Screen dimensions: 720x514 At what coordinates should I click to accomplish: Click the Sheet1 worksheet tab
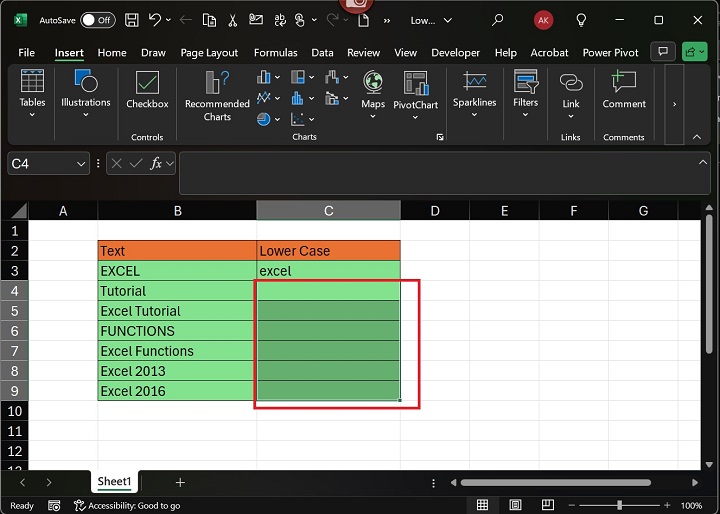(x=114, y=482)
